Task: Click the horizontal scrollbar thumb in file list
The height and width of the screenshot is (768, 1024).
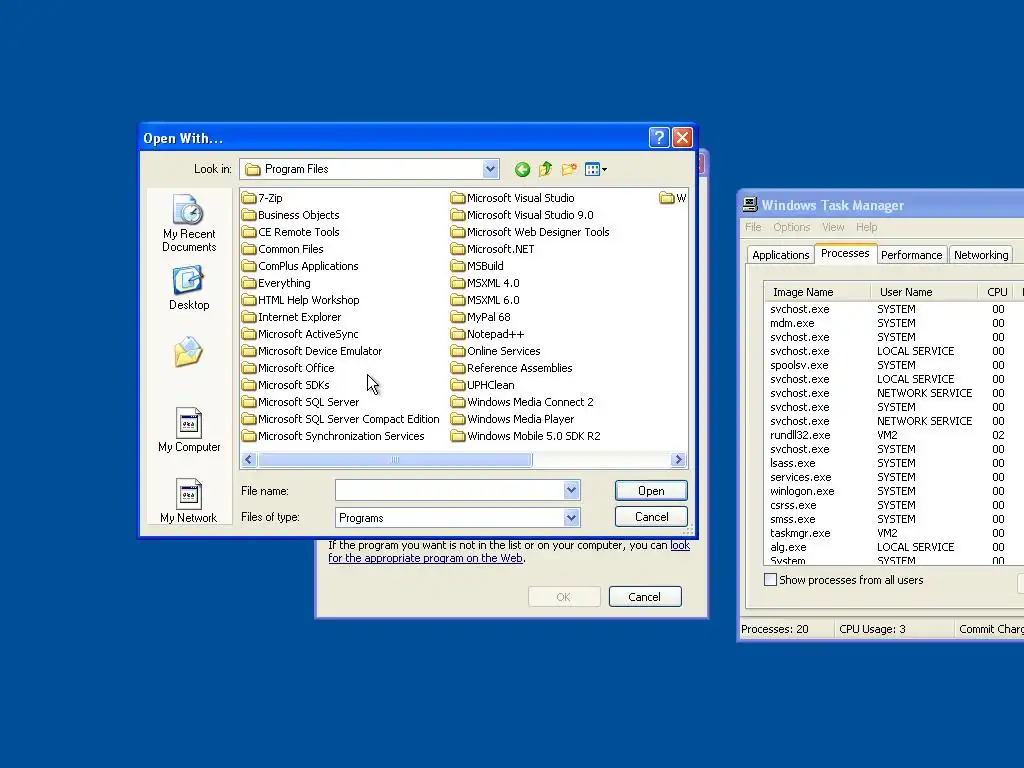Action: (x=395, y=460)
